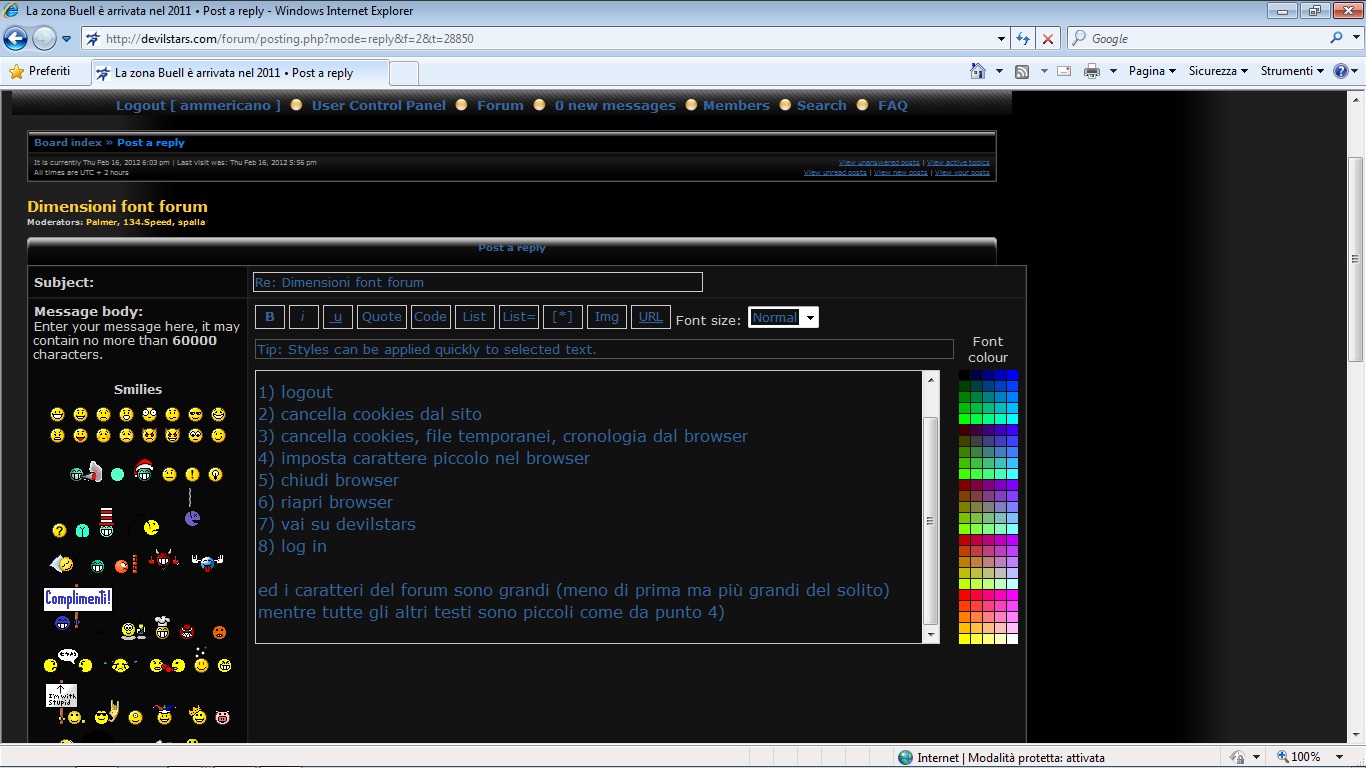The width and height of the screenshot is (1366, 768).
Task: Click the Preferiti star icon
Action: (16, 72)
